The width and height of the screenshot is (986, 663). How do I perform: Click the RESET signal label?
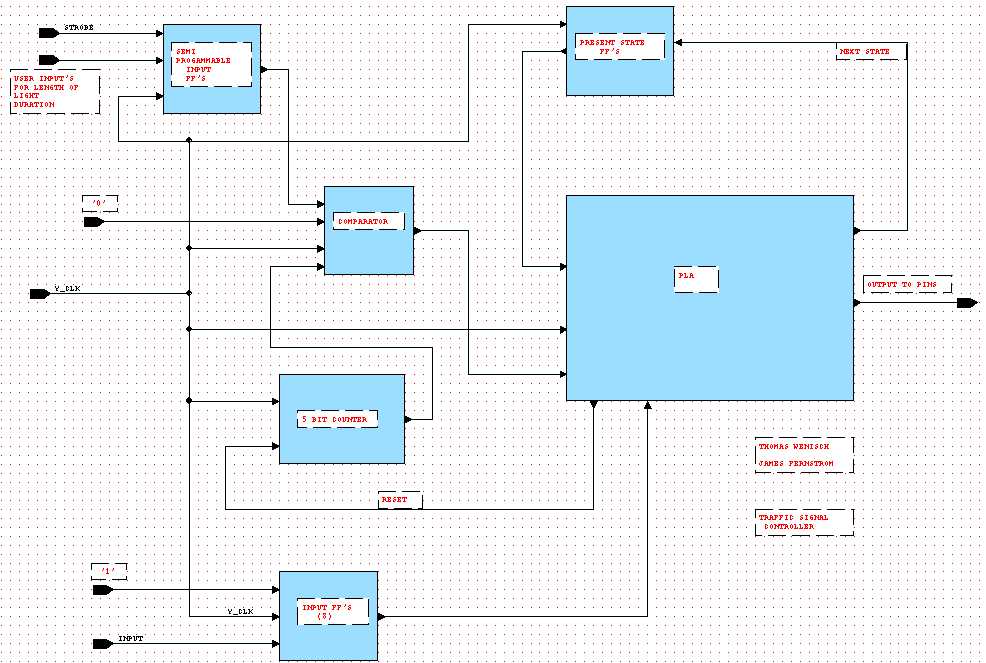coord(400,500)
